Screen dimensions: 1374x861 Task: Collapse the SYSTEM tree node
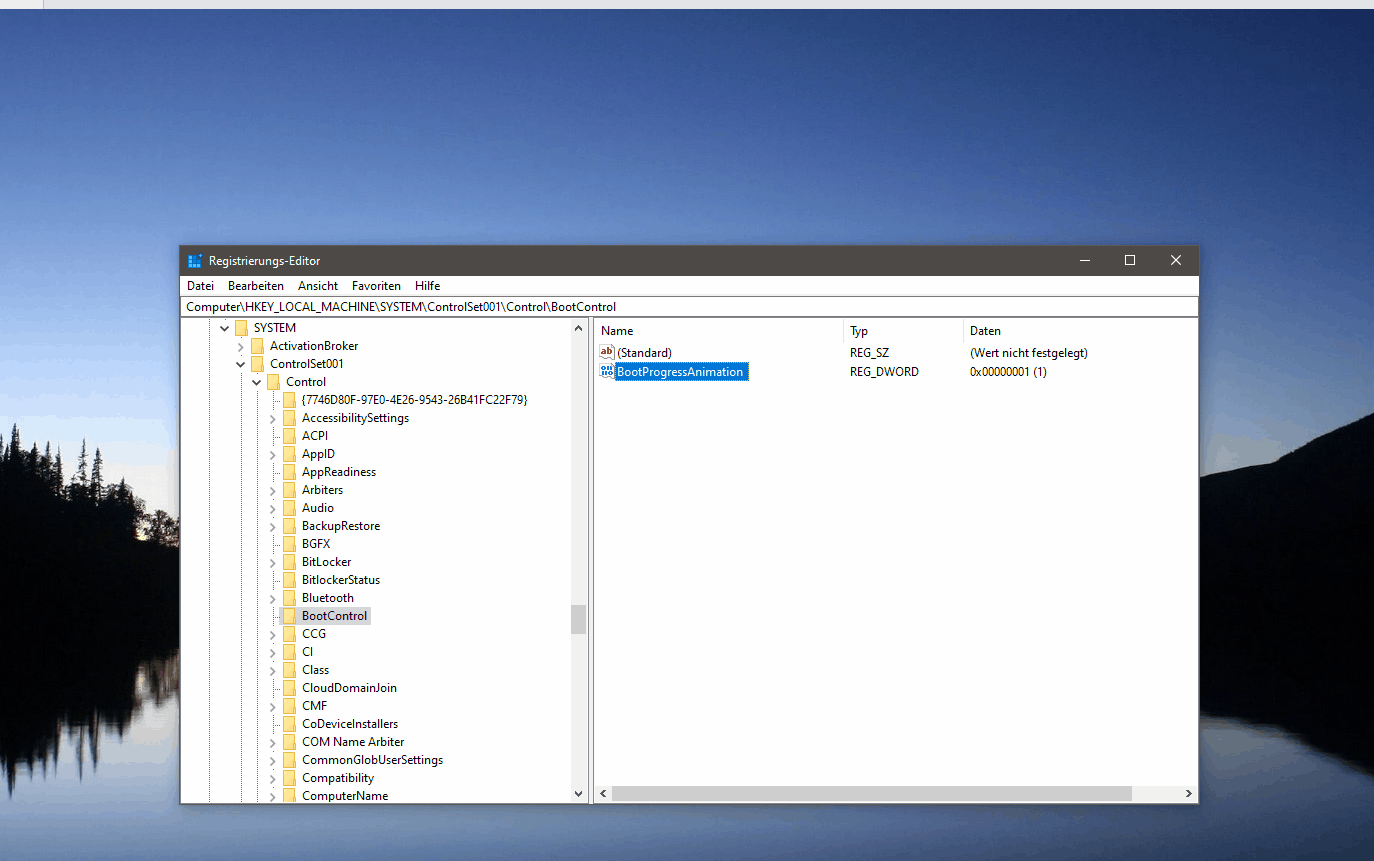224,328
